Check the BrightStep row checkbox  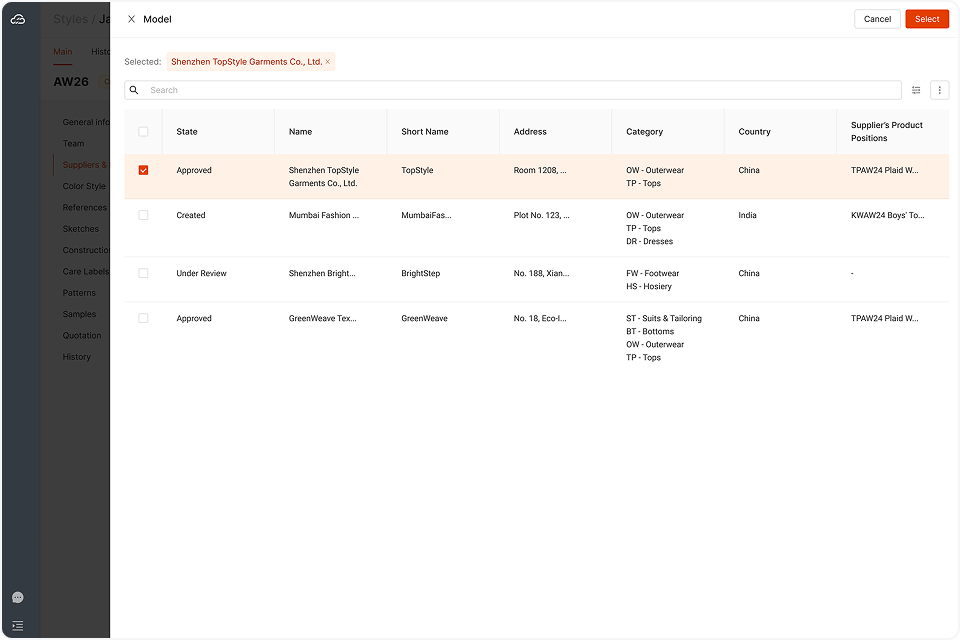click(x=143, y=273)
